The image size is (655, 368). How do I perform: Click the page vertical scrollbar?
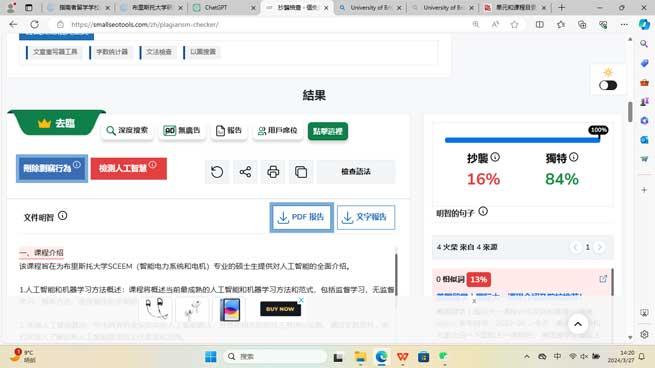[630, 112]
